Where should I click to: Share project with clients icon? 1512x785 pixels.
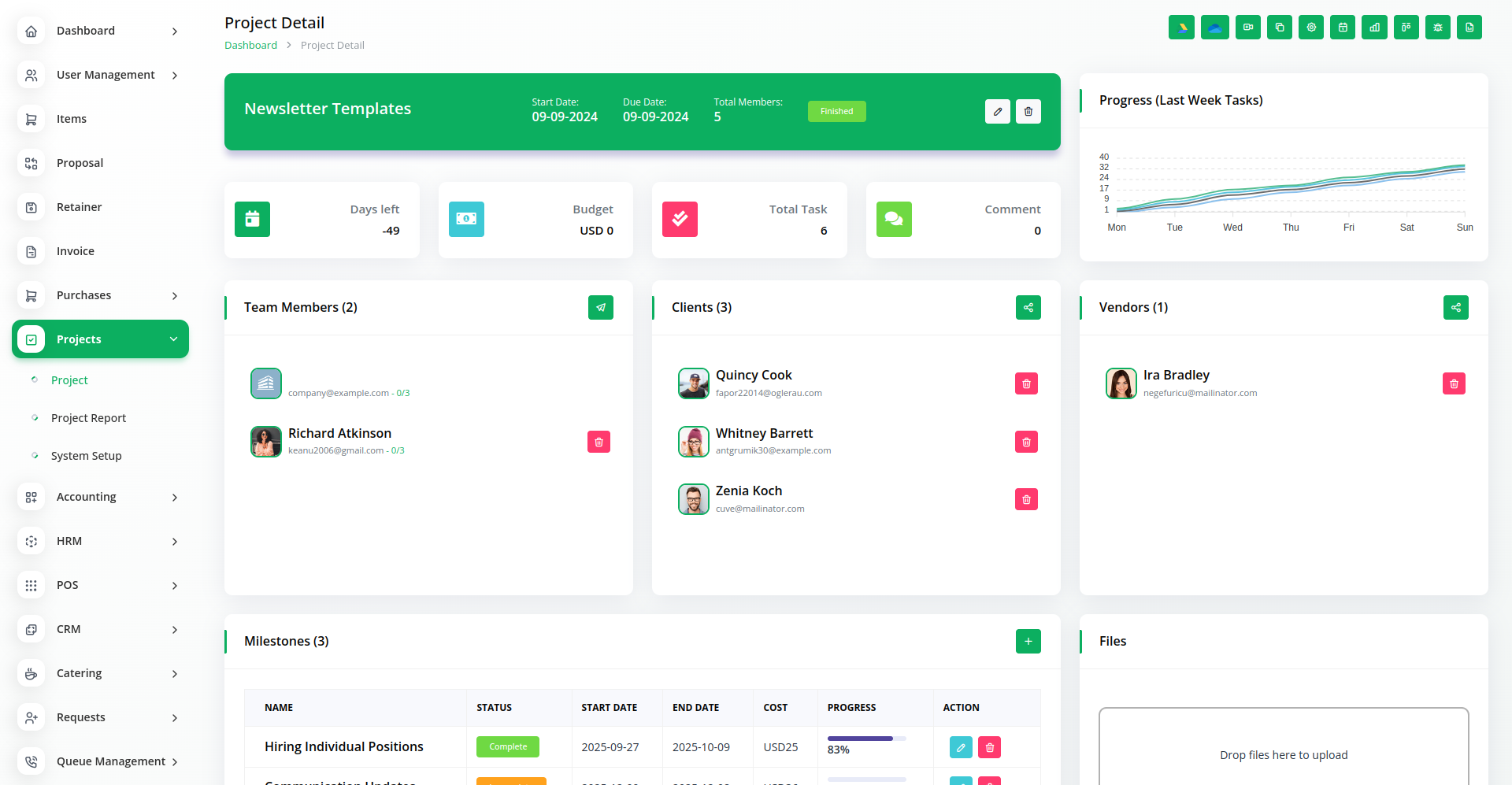tap(1028, 308)
